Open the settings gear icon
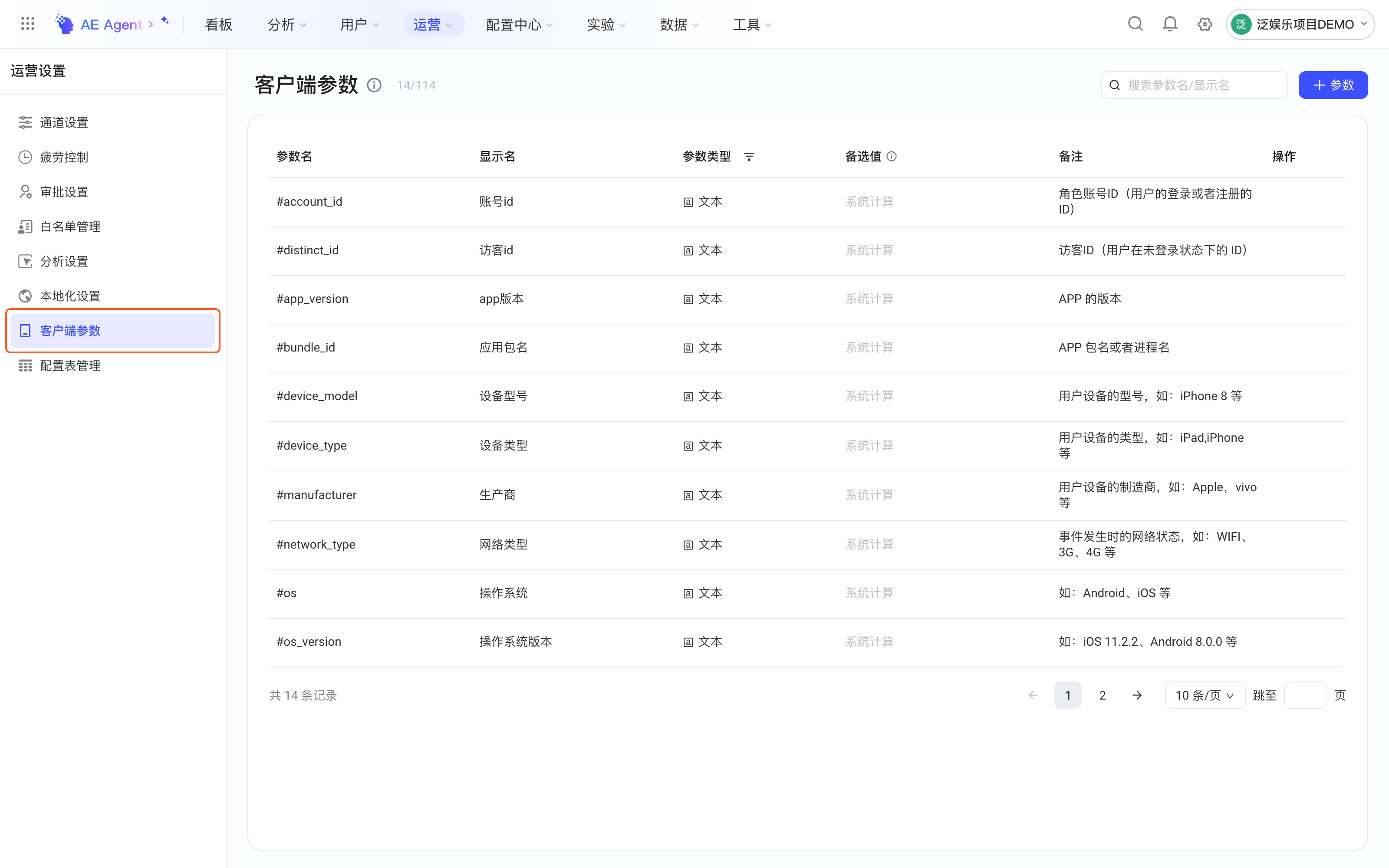 click(x=1205, y=24)
